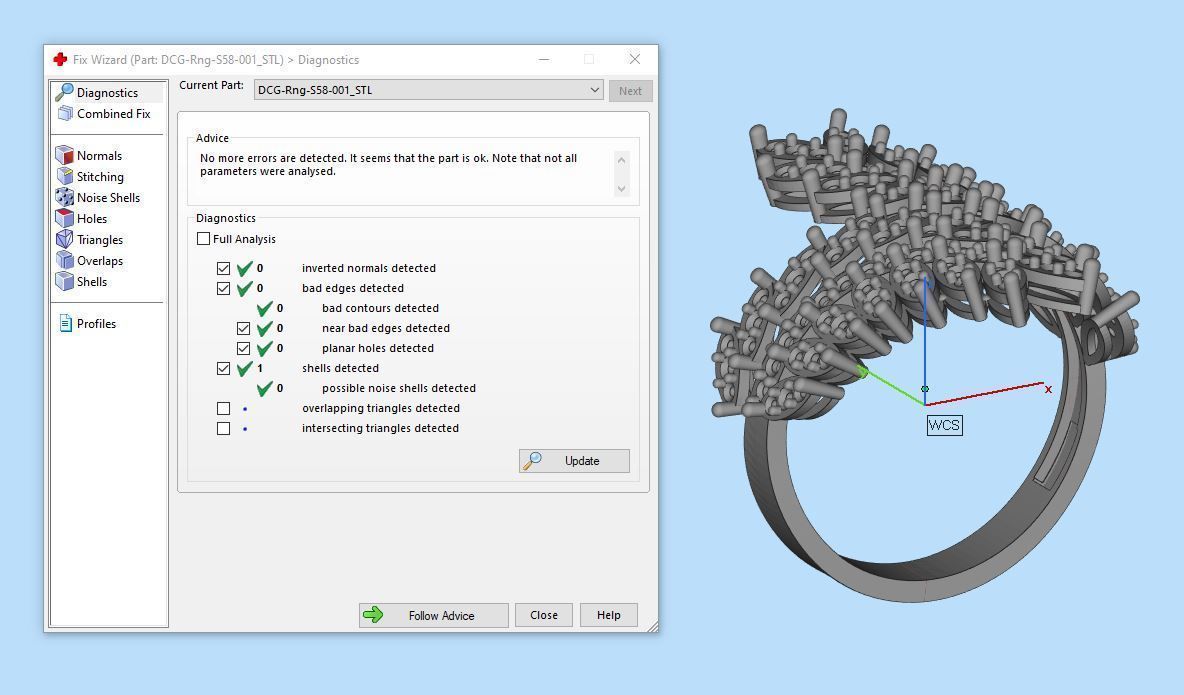
Task: Select the Profiles label in sidebar
Action: (x=96, y=323)
